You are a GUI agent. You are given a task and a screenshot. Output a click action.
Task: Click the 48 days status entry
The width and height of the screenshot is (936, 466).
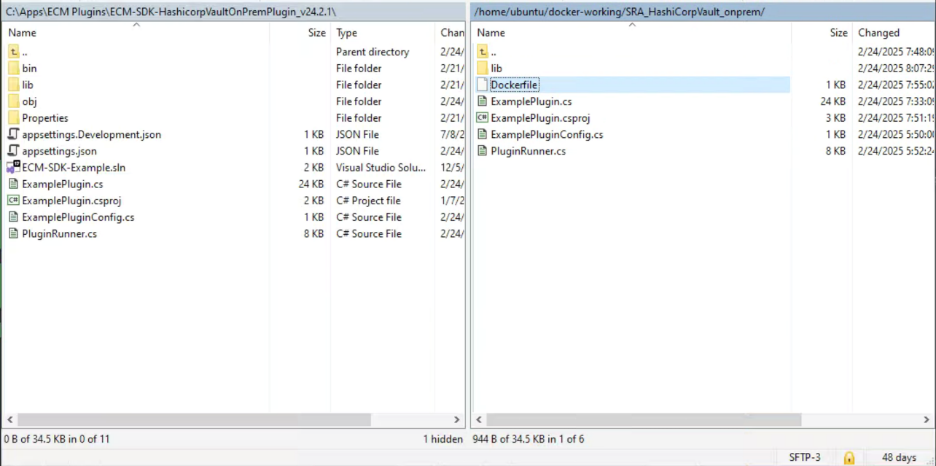899,458
